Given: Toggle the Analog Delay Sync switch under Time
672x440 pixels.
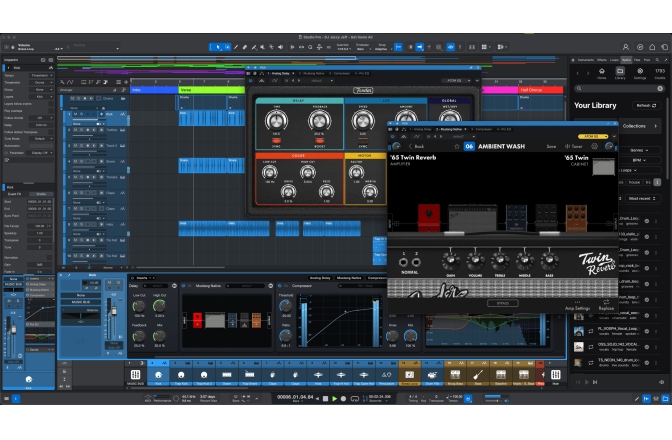Looking at the screenshot, I should [276, 141].
